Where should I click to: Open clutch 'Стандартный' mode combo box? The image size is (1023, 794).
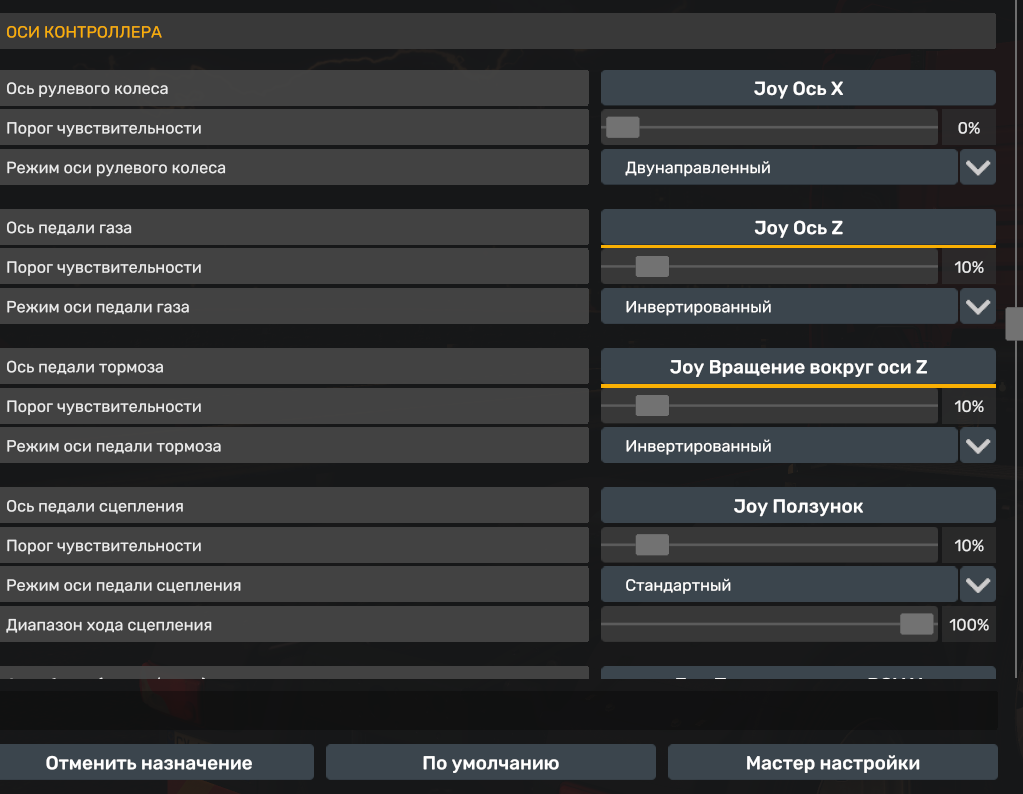tap(778, 585)
